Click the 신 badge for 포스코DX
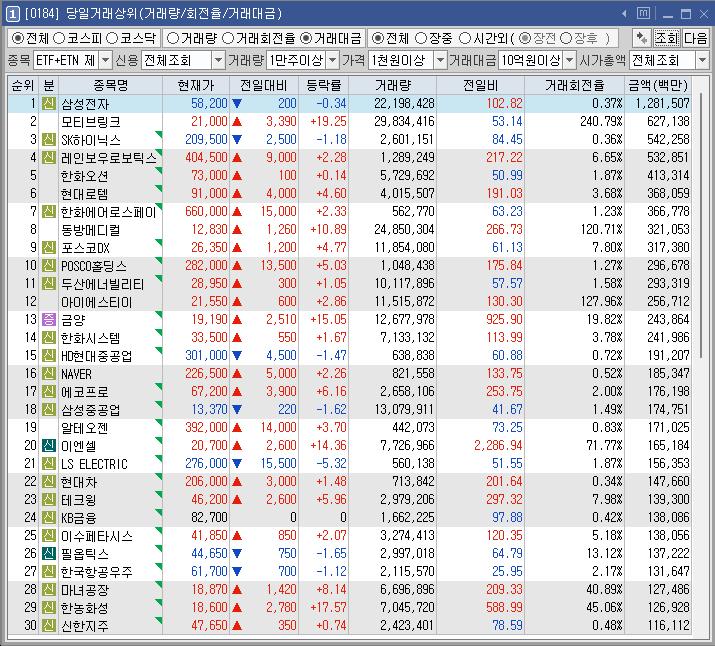 49,248
